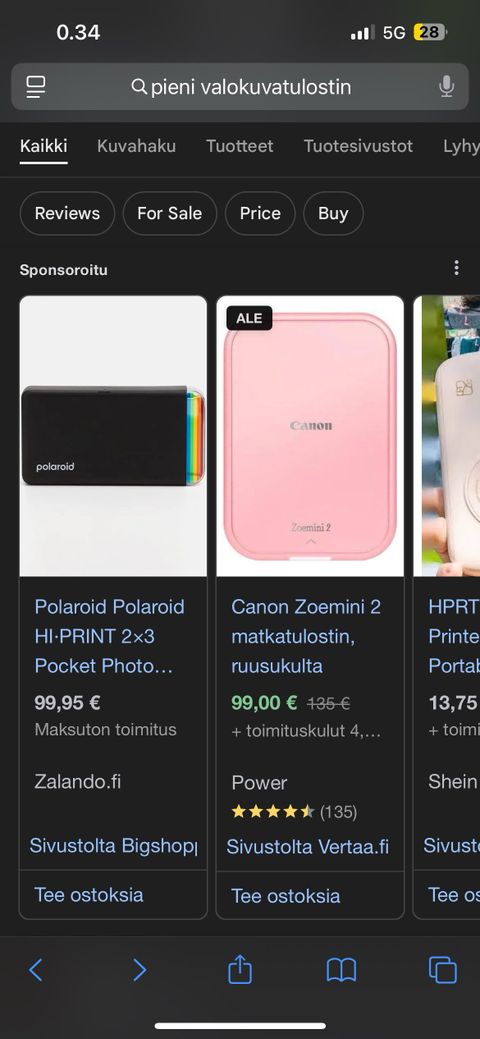Open Canon Zoemini 2 product title
The height and width of the screenshot is (1039, 480).
[x=306, y=636]
